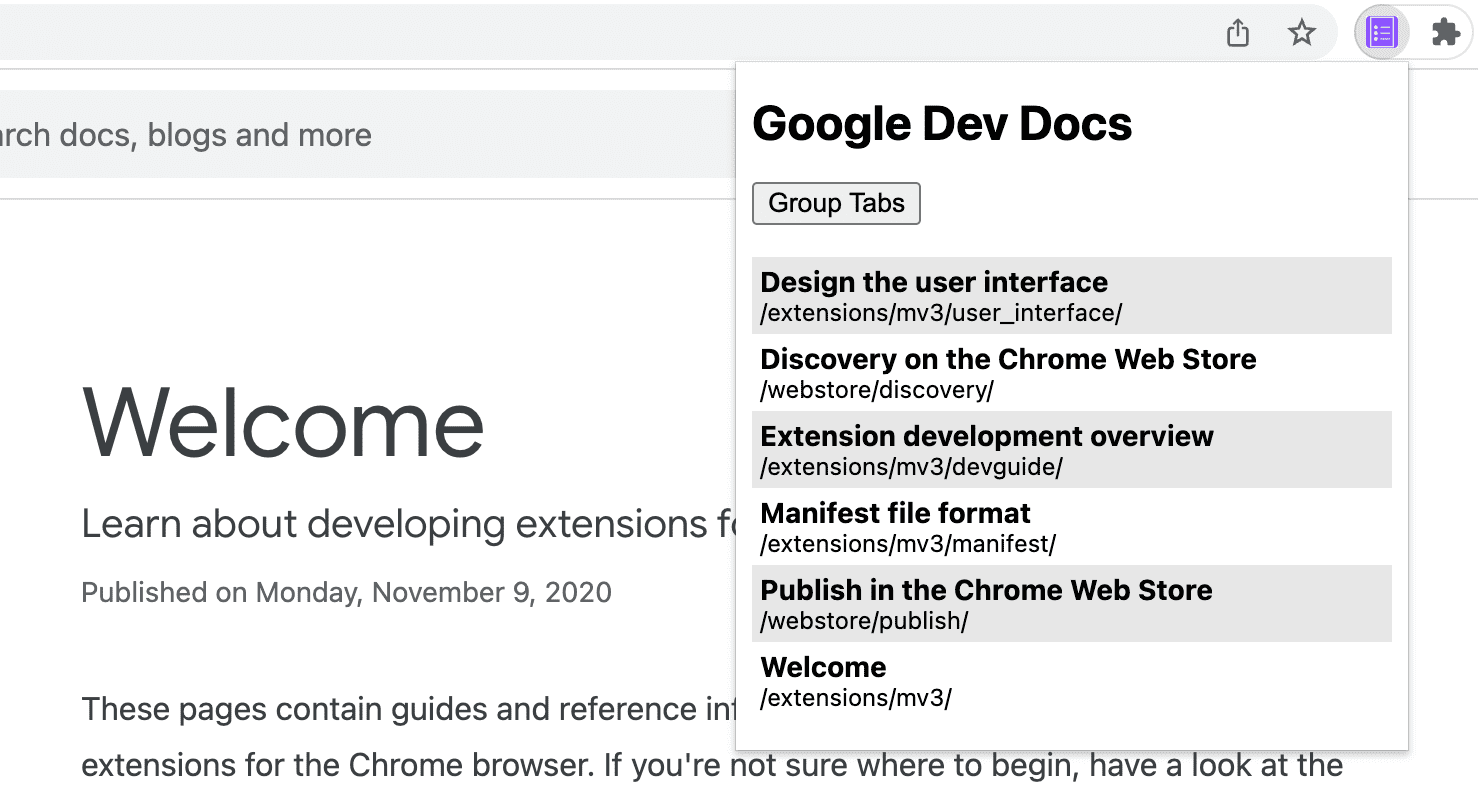Click the /webstore/publish/ URL text
Image resolution: width=1478 pixels, height=794 pixels.
pyautogui.click(x=864, y=621)
